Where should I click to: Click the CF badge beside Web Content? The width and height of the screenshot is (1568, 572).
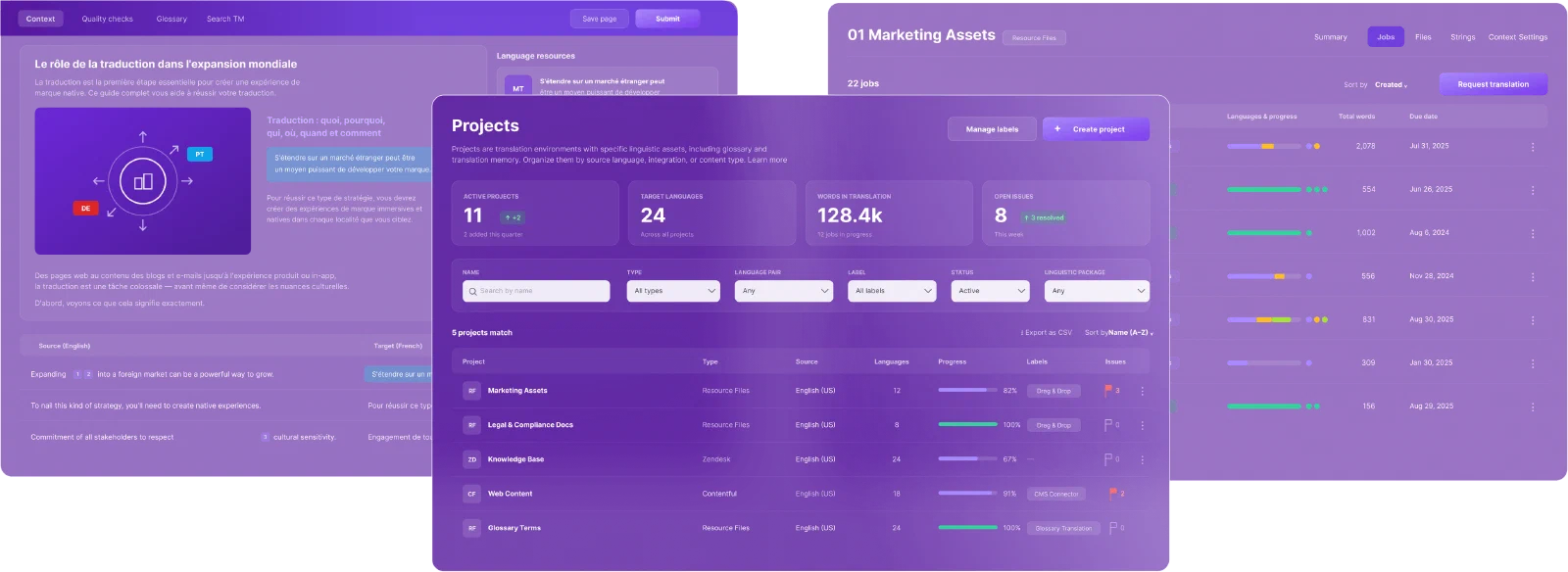point(471,494)
